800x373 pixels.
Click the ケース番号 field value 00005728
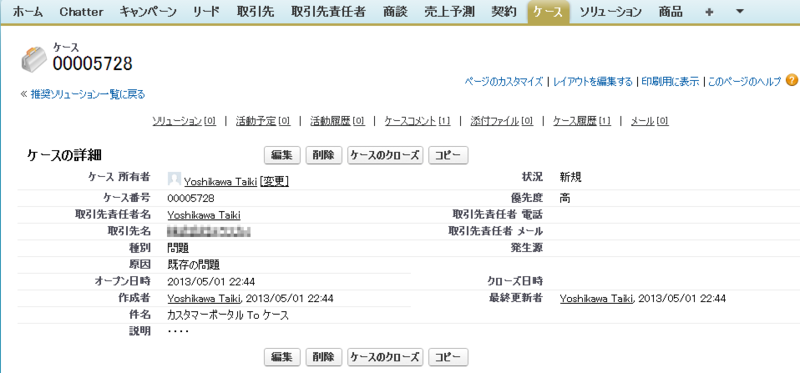(x=191, y=198)
